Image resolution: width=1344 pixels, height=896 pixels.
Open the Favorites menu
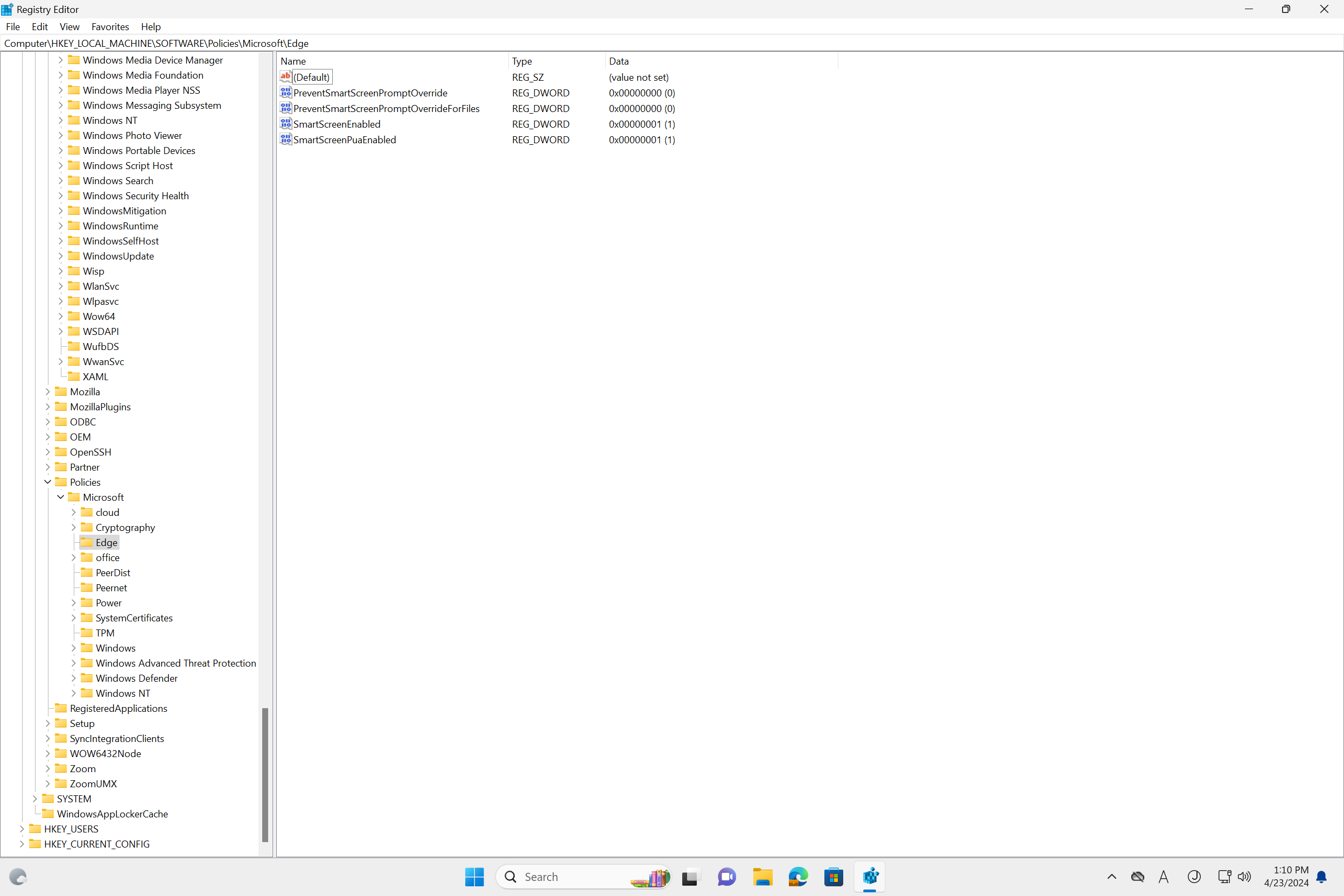click(110, 26)
